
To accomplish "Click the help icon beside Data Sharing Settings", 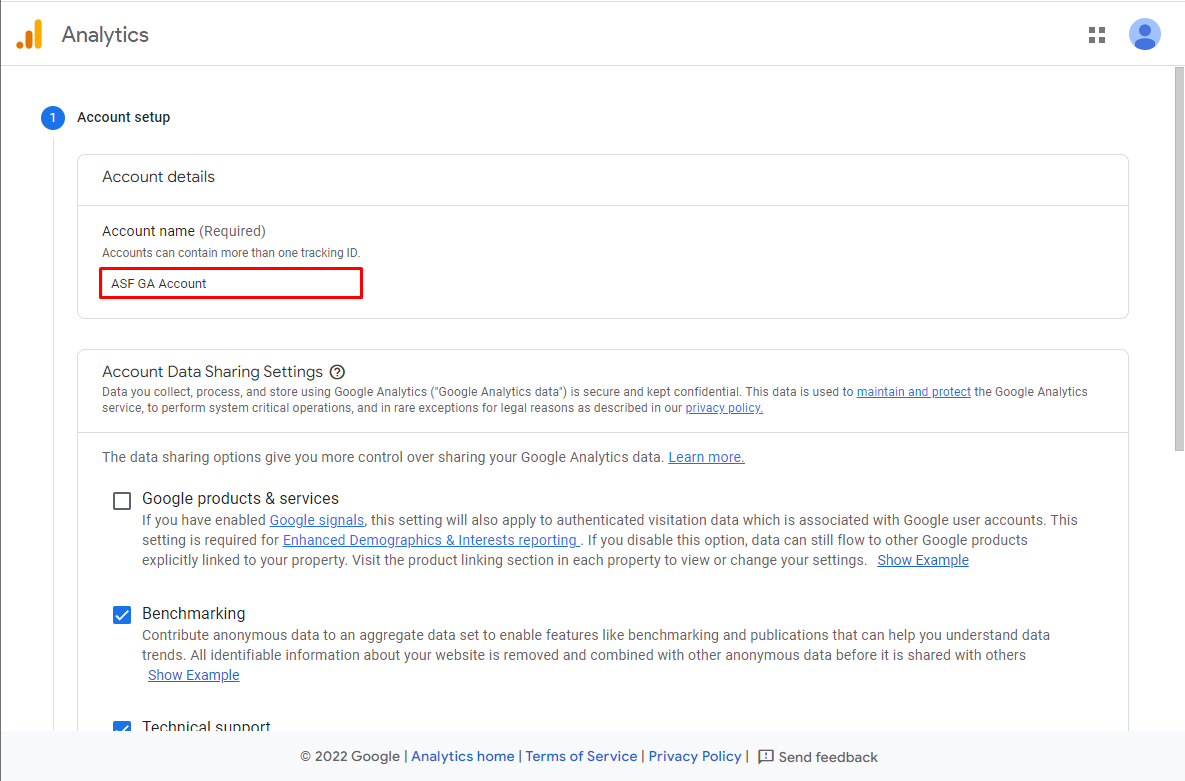I will point(337,372).
